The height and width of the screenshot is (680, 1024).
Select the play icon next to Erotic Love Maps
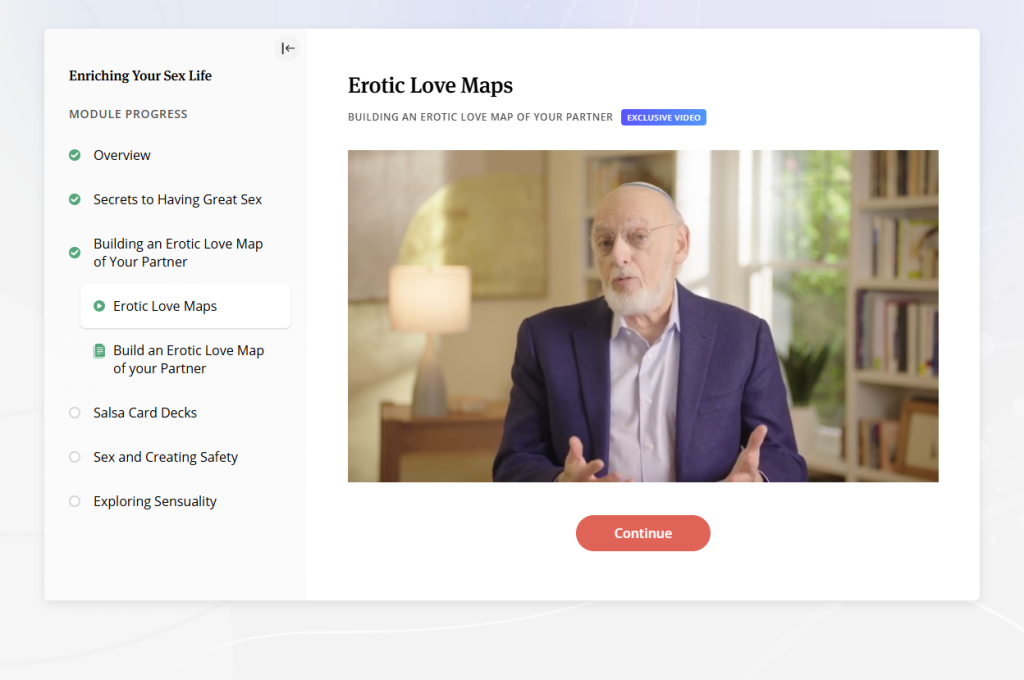pyautogui.click(x=100, y=306)
